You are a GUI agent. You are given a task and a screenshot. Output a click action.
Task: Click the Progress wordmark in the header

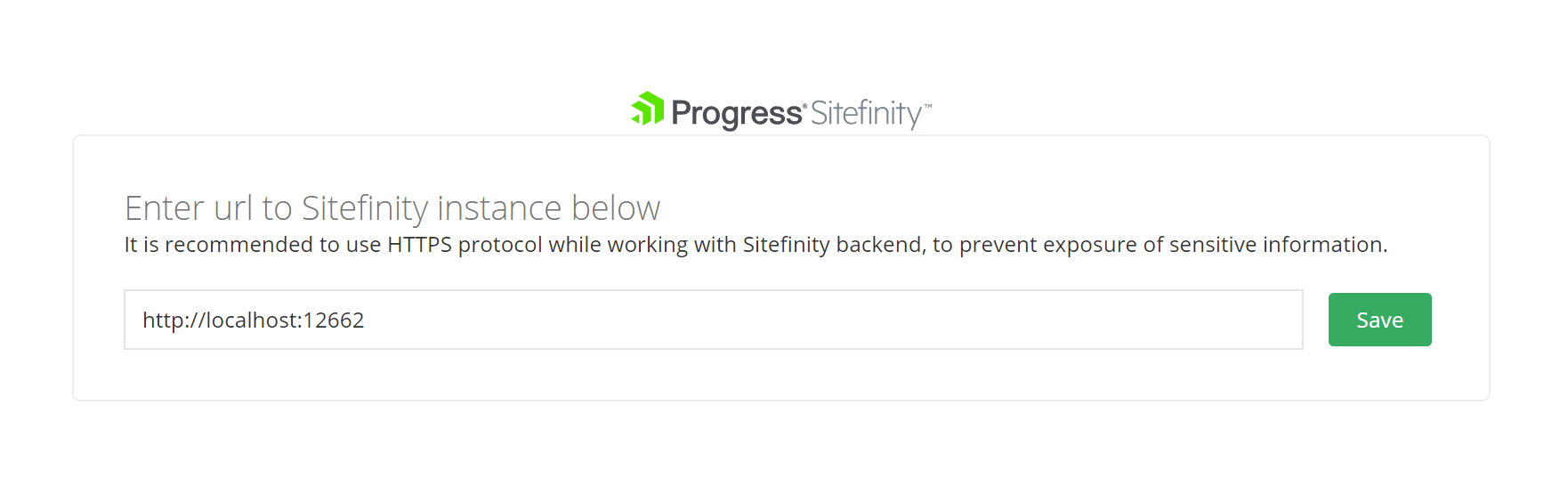(736, 113)
